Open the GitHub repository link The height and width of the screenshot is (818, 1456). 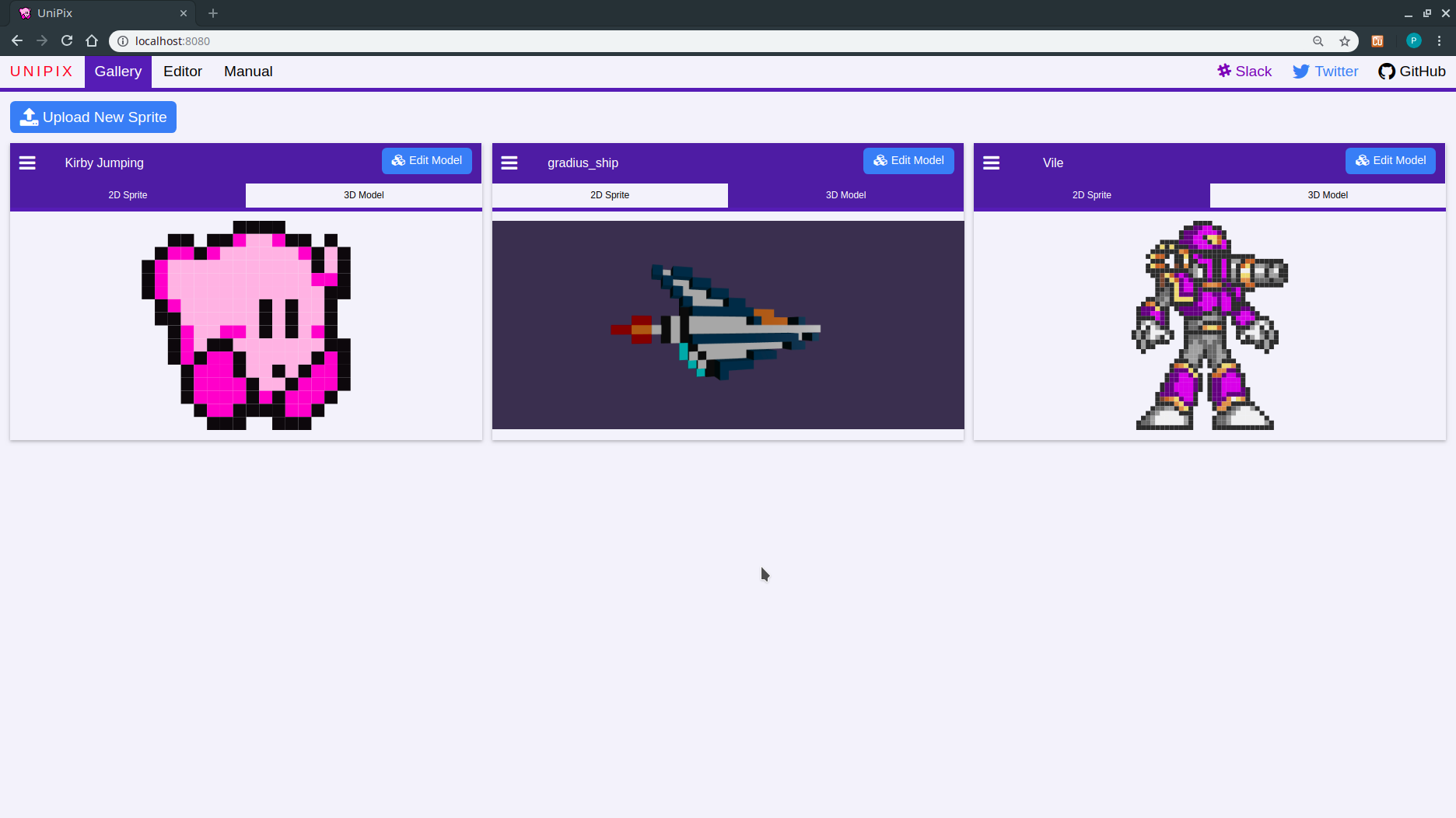(x=1412, y=71)
